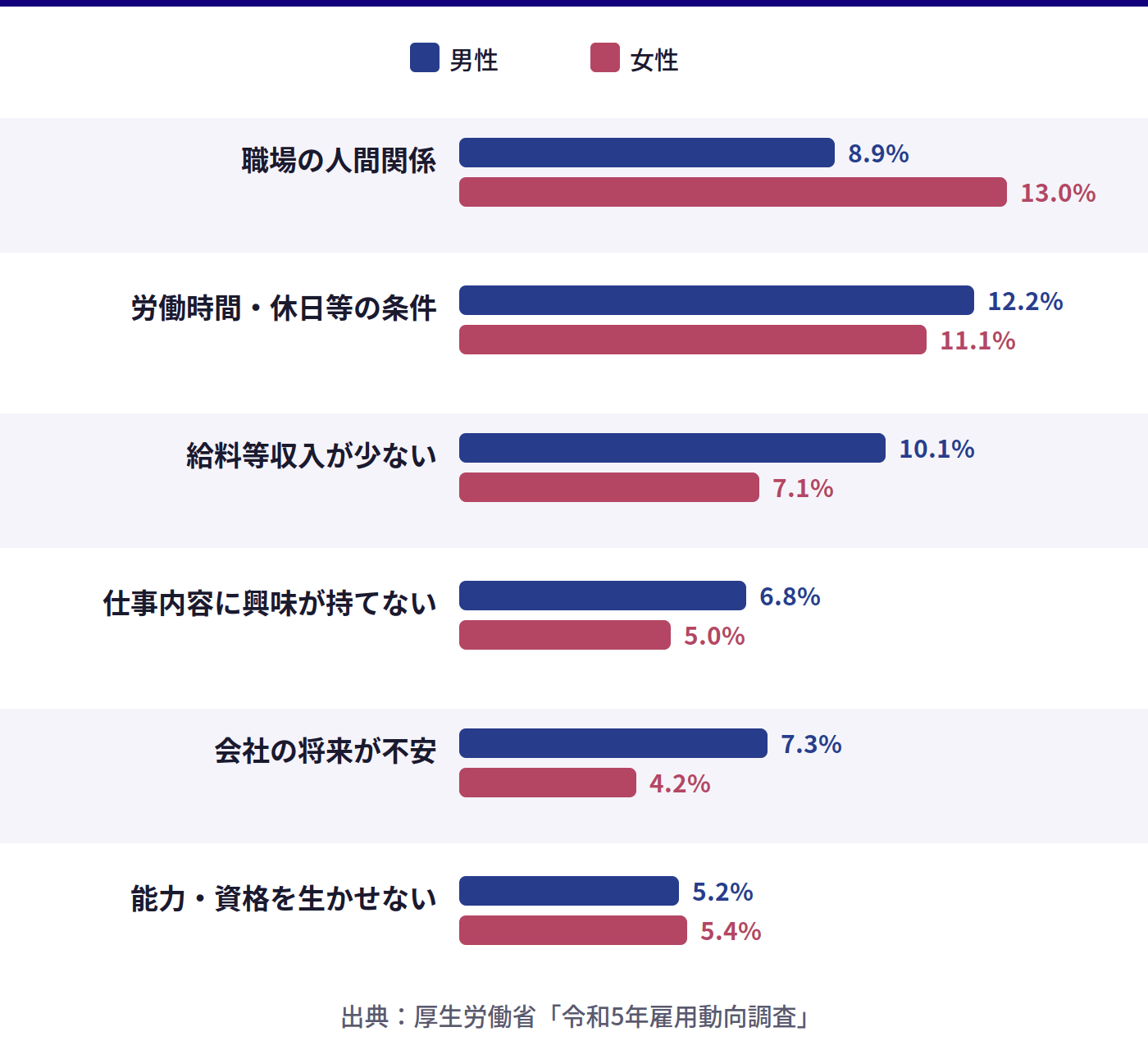Click the 出典 source citation text
Viewport: 1148px width, 1050px height.
point(576,1017)
